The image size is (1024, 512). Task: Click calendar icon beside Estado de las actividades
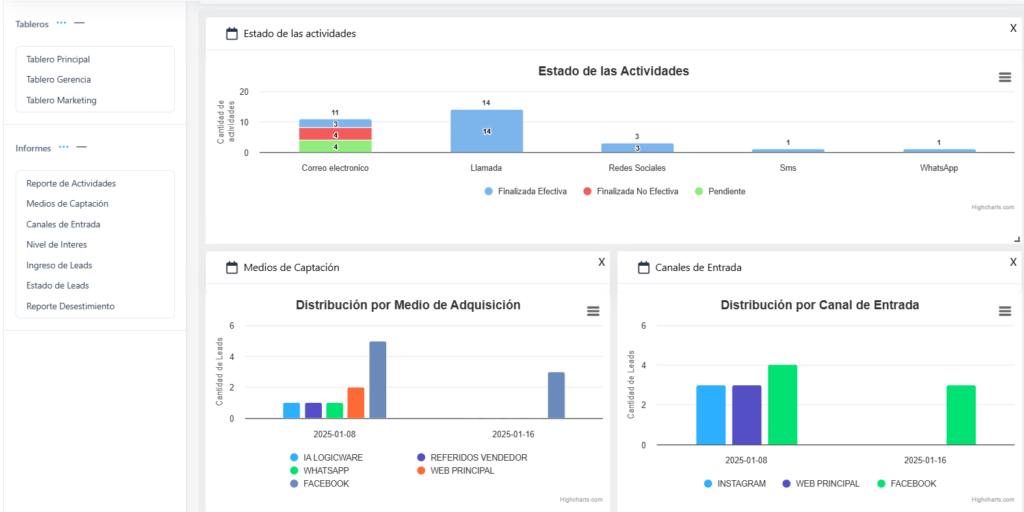pyautogui.click(x=231, y=33)
